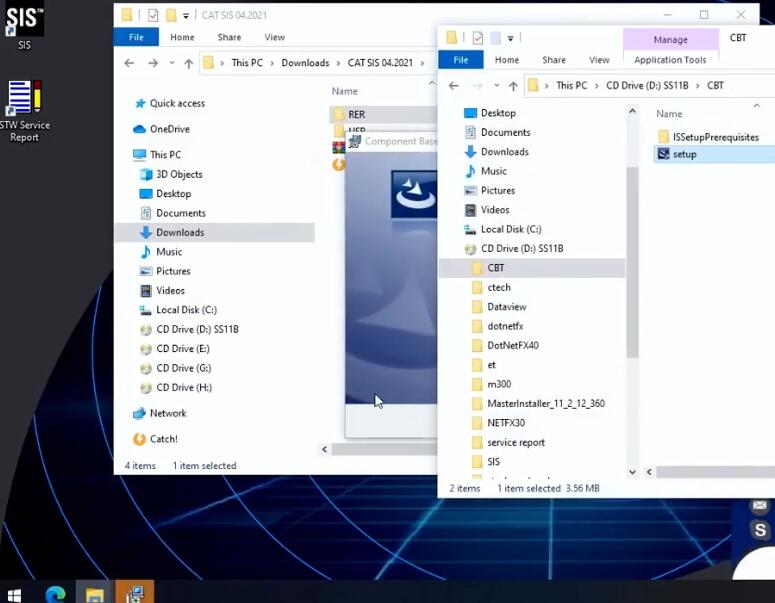Launch Microsoft Edge from the taskbar
This screenshot has width=775, height=603.
click(x=55, y=594)
